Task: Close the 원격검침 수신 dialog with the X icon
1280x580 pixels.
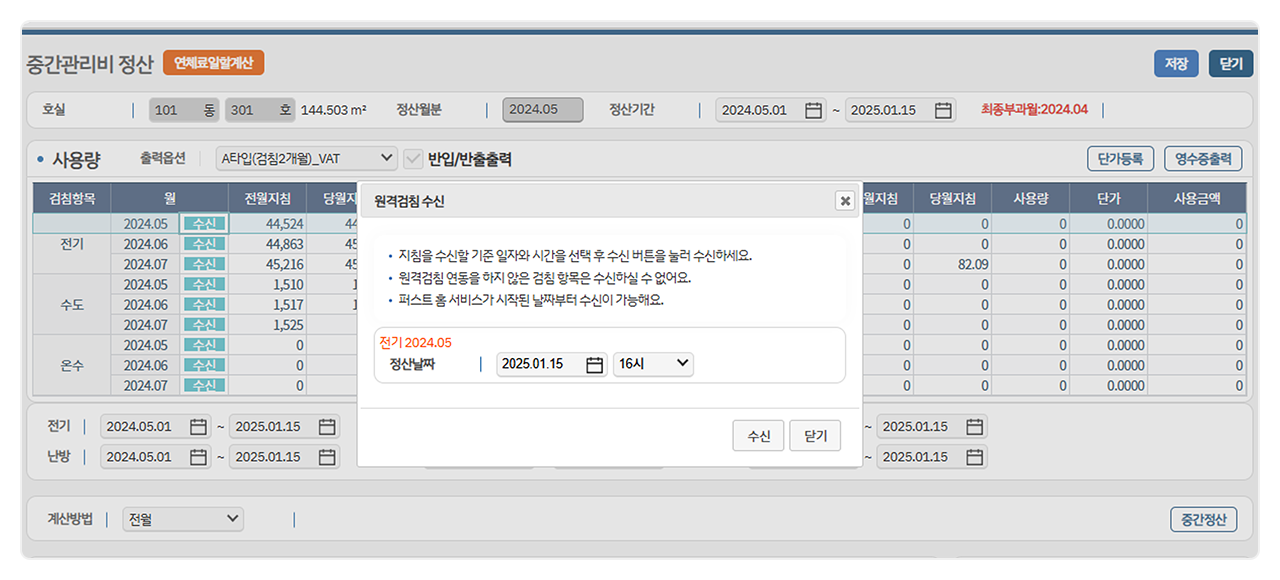Action: (845, 198)
